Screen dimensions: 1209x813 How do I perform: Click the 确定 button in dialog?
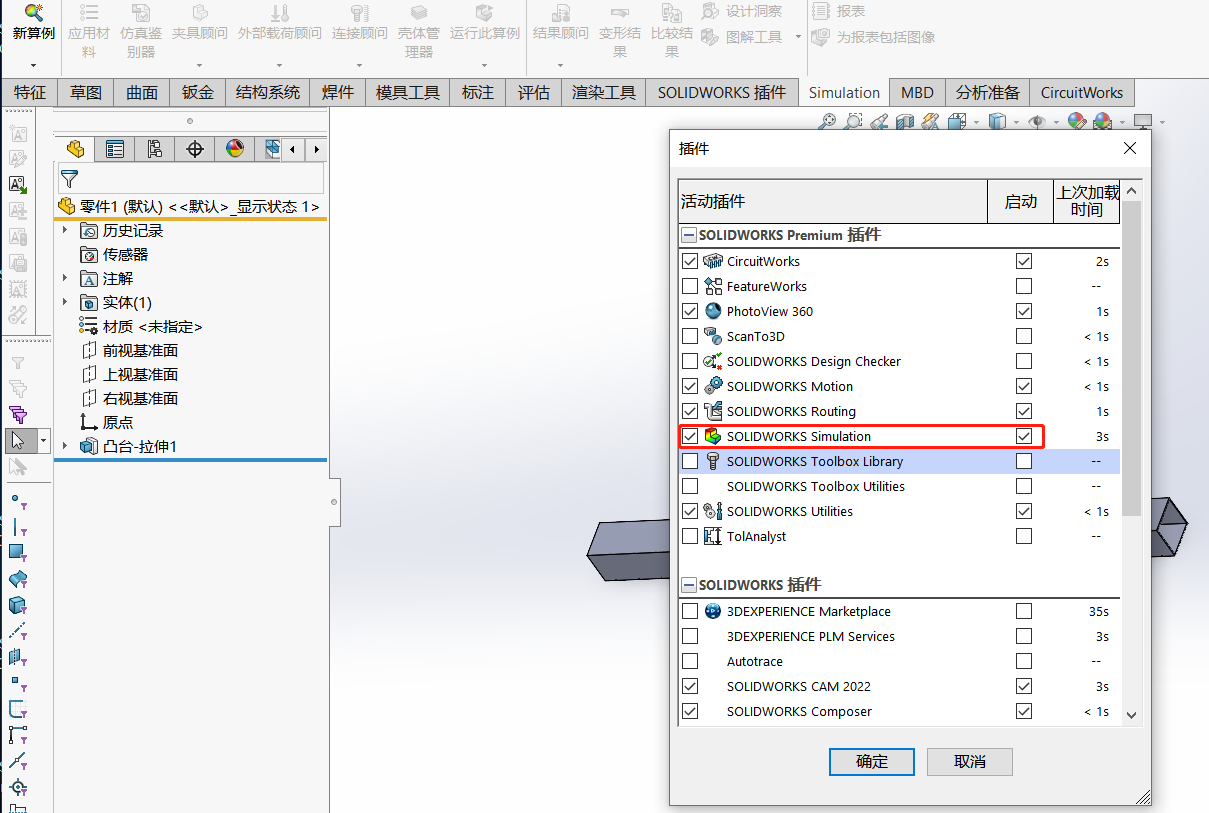(871, 762)
